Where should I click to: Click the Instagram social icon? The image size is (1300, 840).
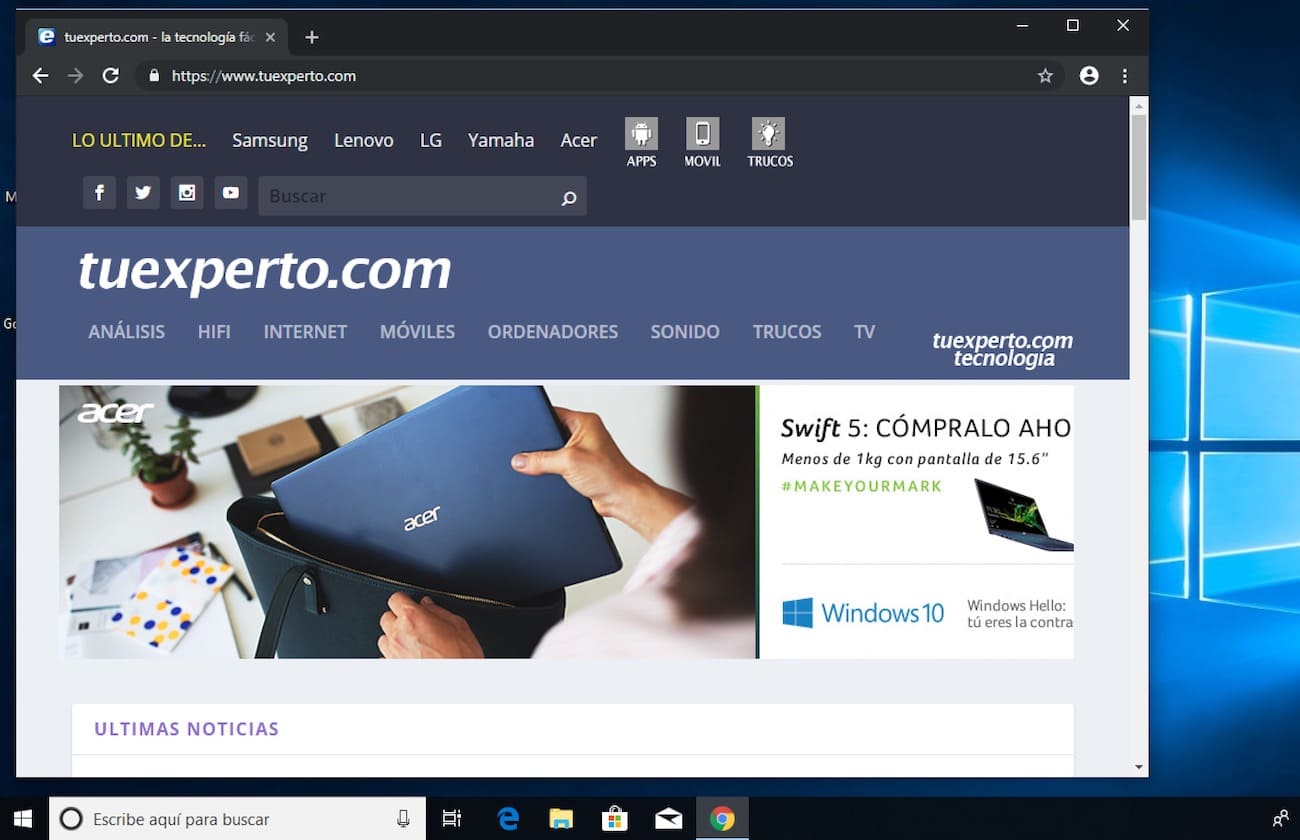click(187, 193)
